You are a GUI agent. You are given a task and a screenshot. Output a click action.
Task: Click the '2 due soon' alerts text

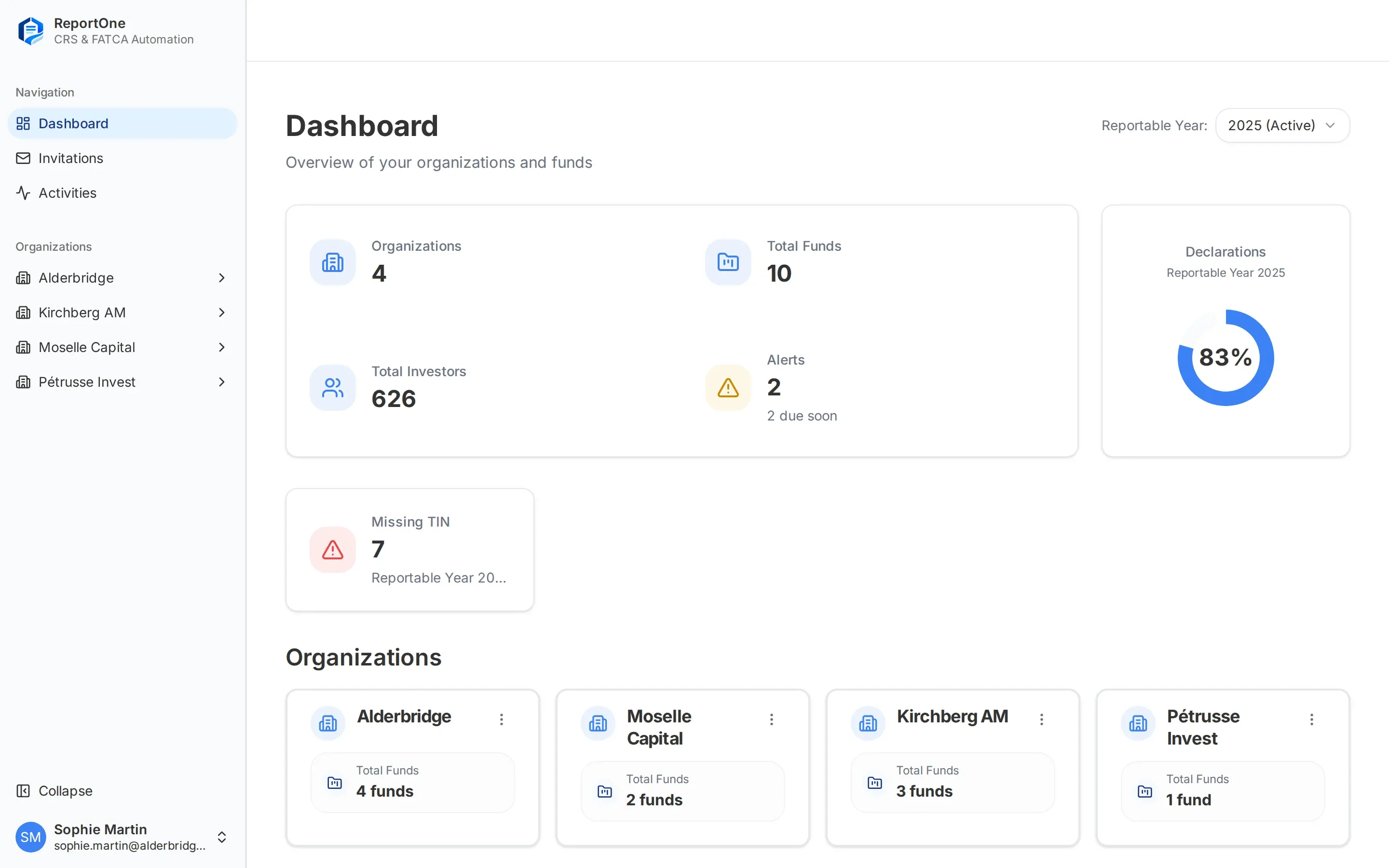click(803, 416)
